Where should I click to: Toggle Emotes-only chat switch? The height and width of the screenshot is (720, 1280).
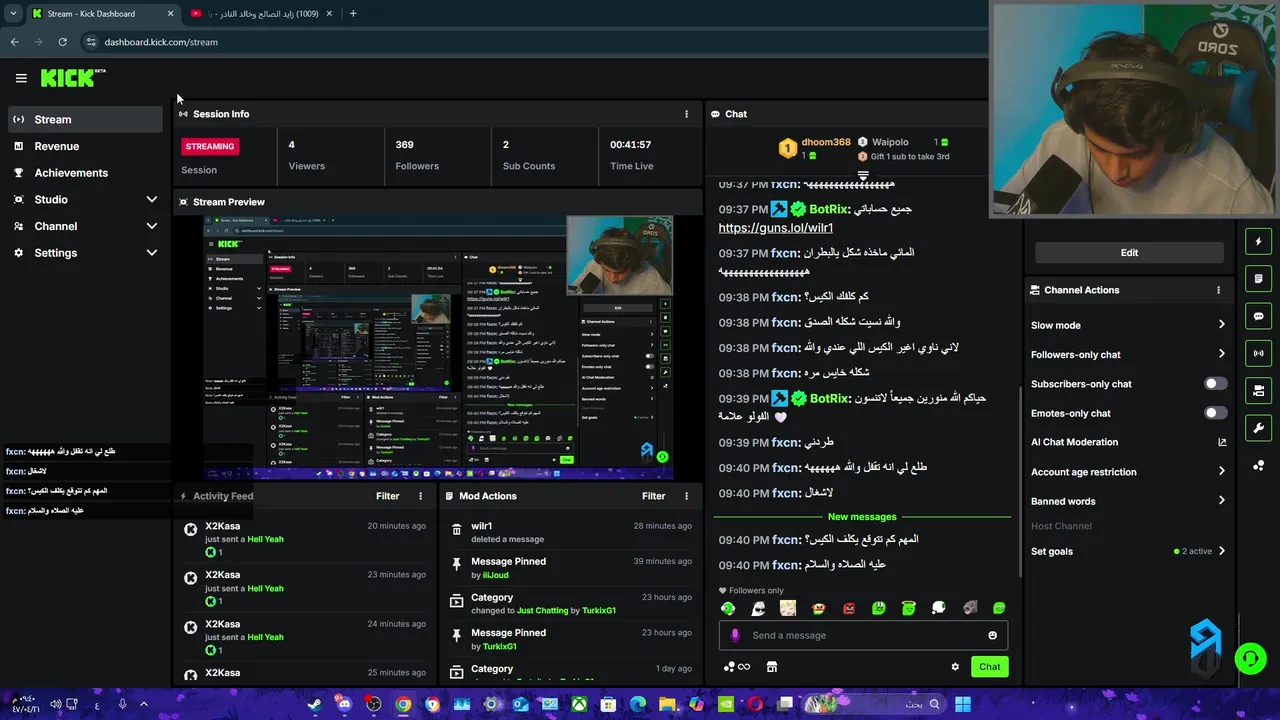coord(1215,413)
